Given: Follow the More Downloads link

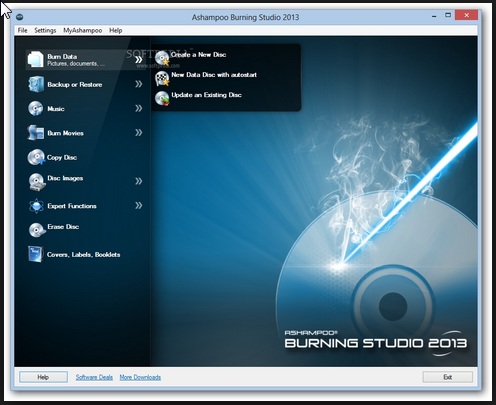Looking at the screenshot, I should 140,377.
